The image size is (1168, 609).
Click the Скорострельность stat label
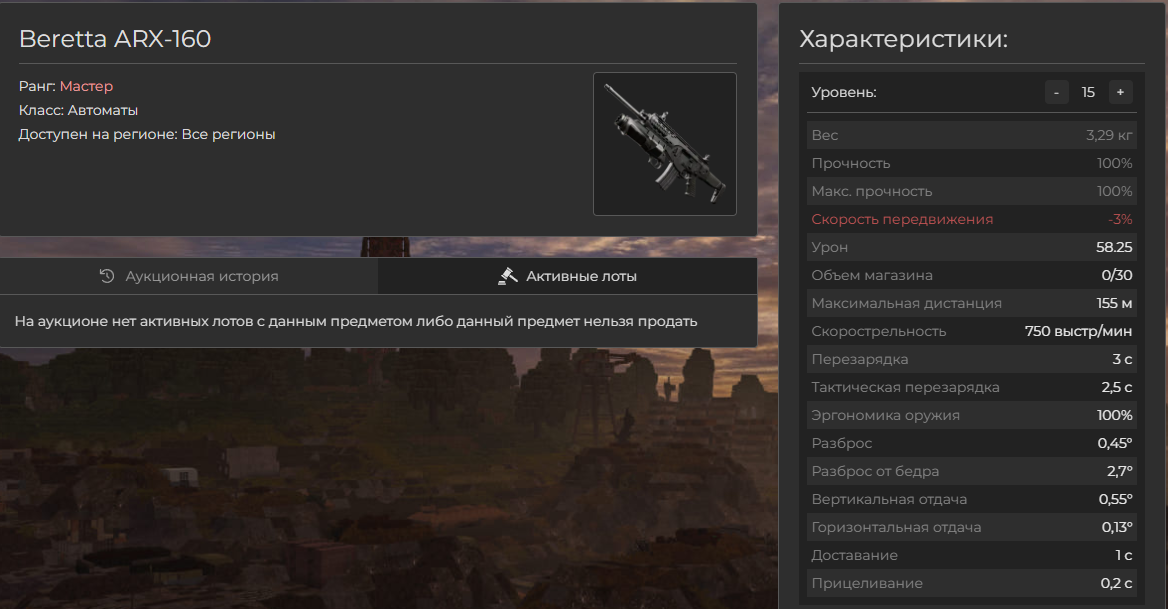pyautogui.click(x=879, y=331)
